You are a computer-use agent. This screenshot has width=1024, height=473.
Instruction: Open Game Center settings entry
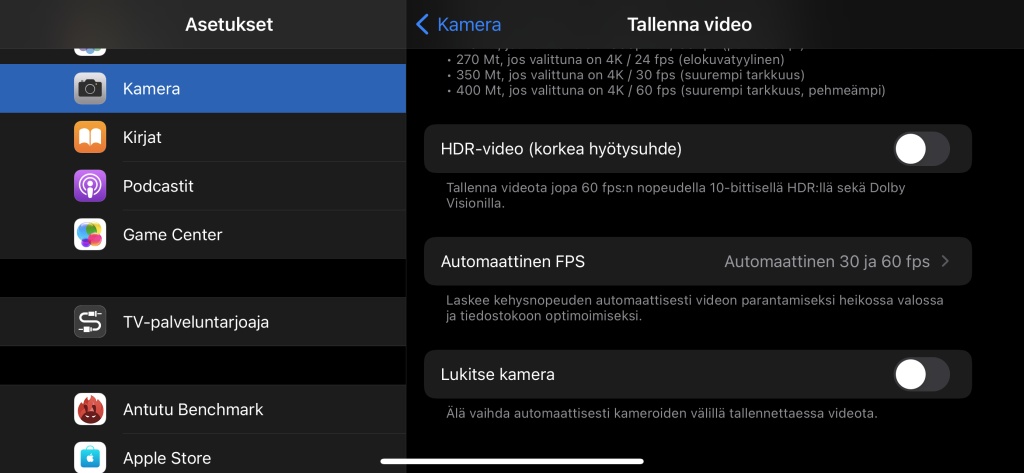coord(203,235)
